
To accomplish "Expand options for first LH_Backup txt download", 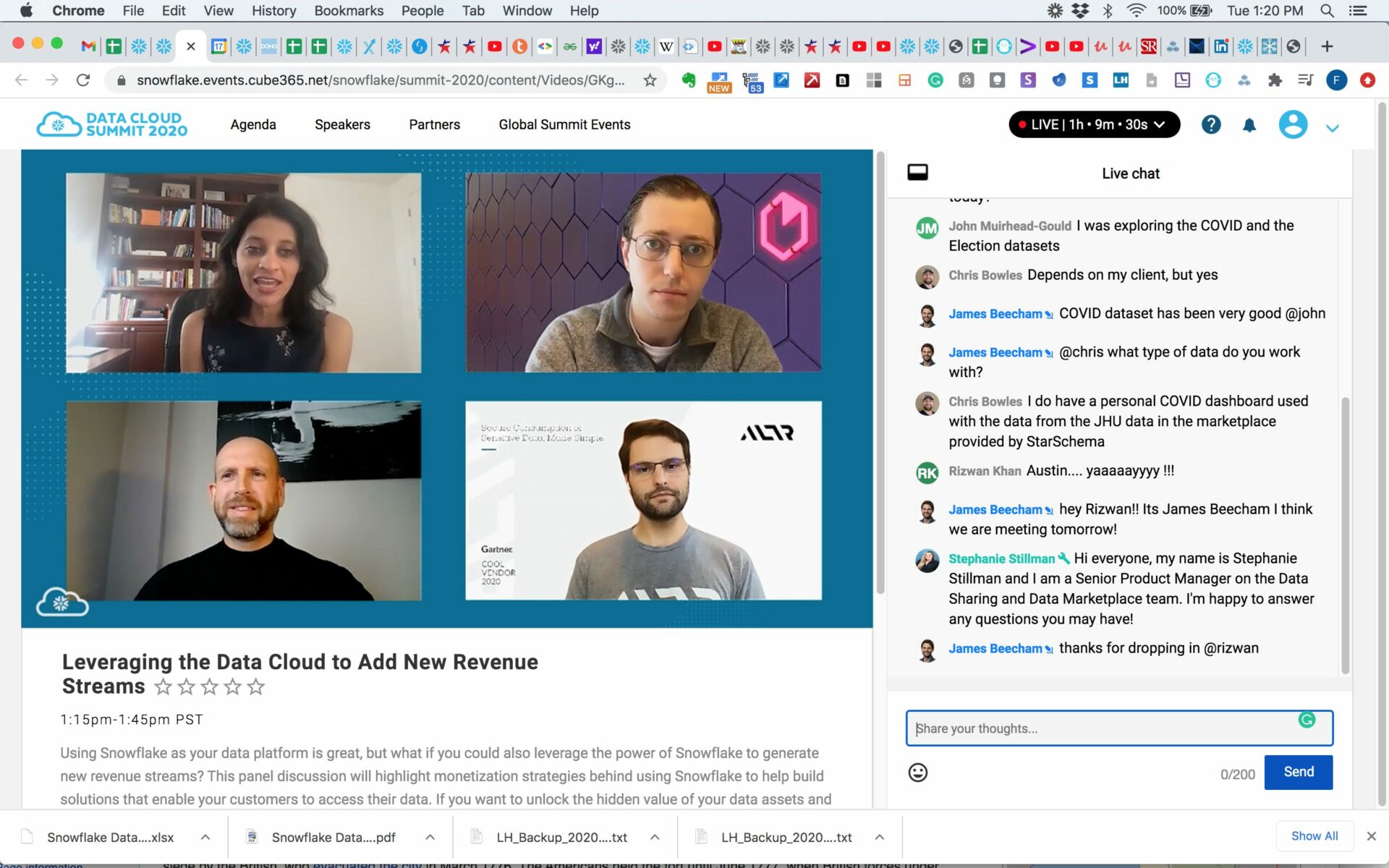I will click(655, 837).
